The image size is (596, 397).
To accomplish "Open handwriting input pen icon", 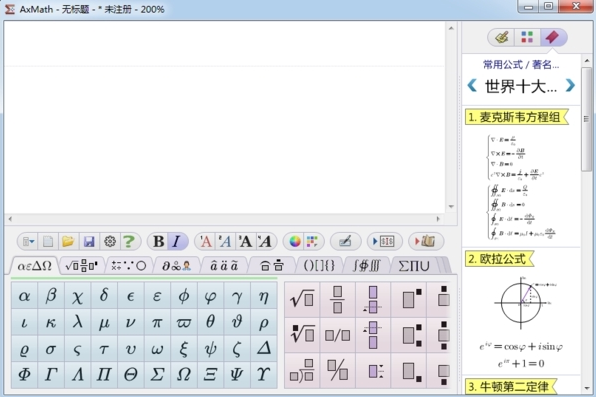I will pyautogui.click(x=345, y=241).
